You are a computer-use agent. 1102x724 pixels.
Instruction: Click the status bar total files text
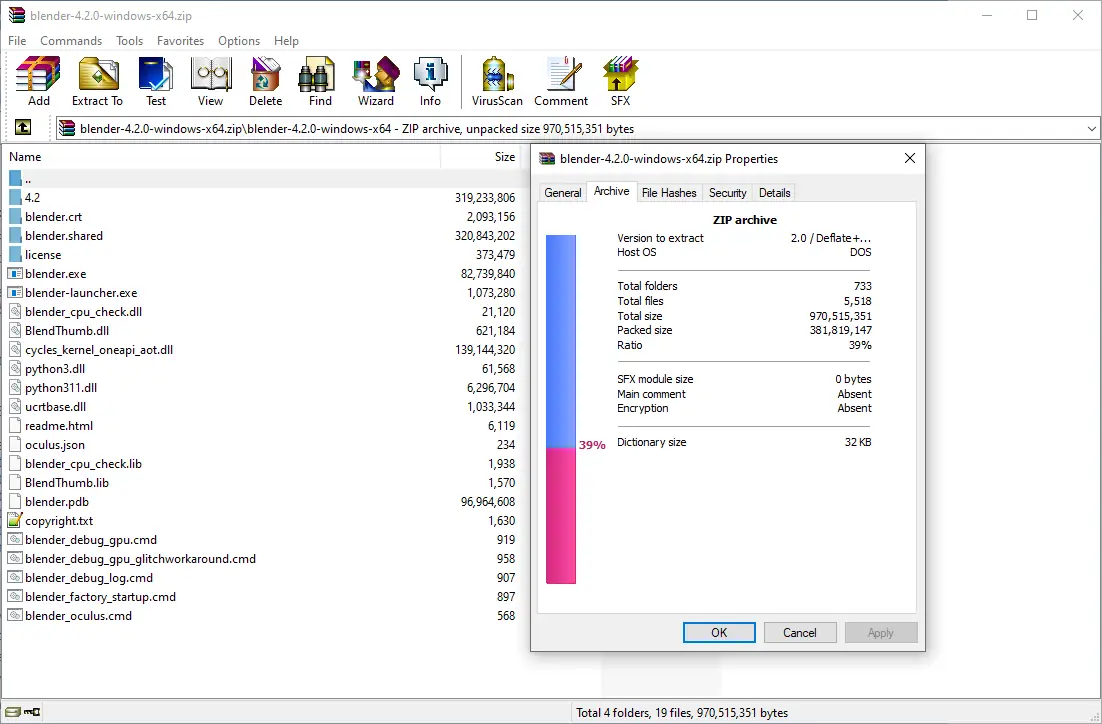(x=682, y=713)
